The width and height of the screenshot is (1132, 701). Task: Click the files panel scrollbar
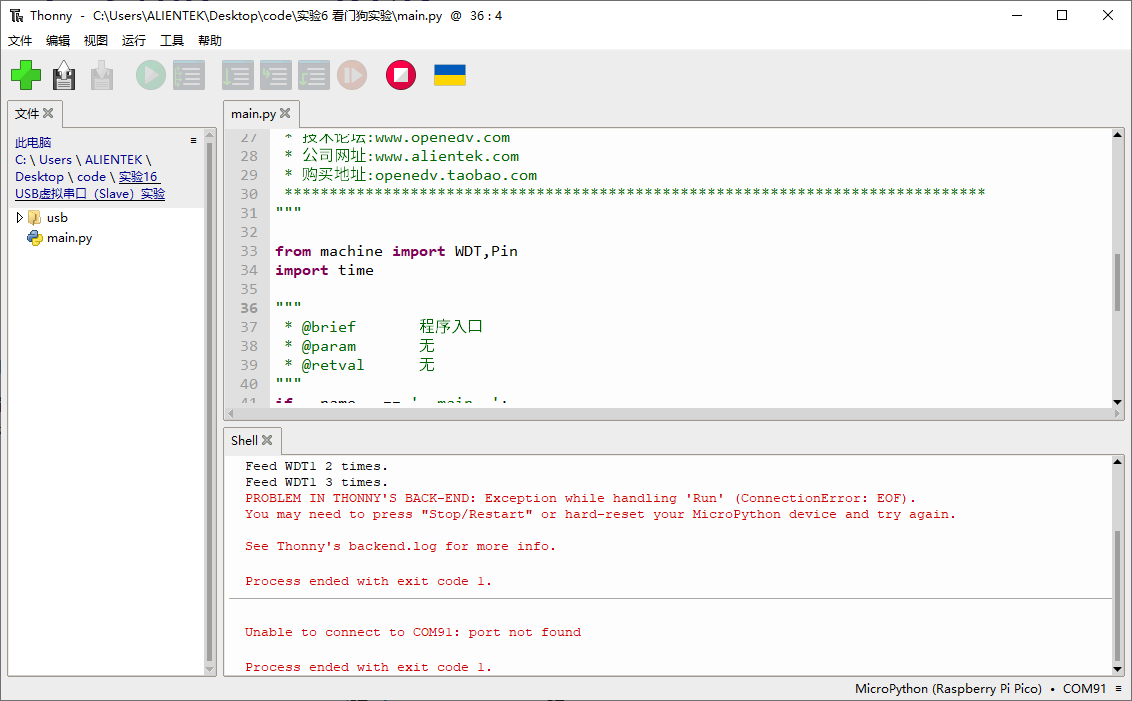209,402
